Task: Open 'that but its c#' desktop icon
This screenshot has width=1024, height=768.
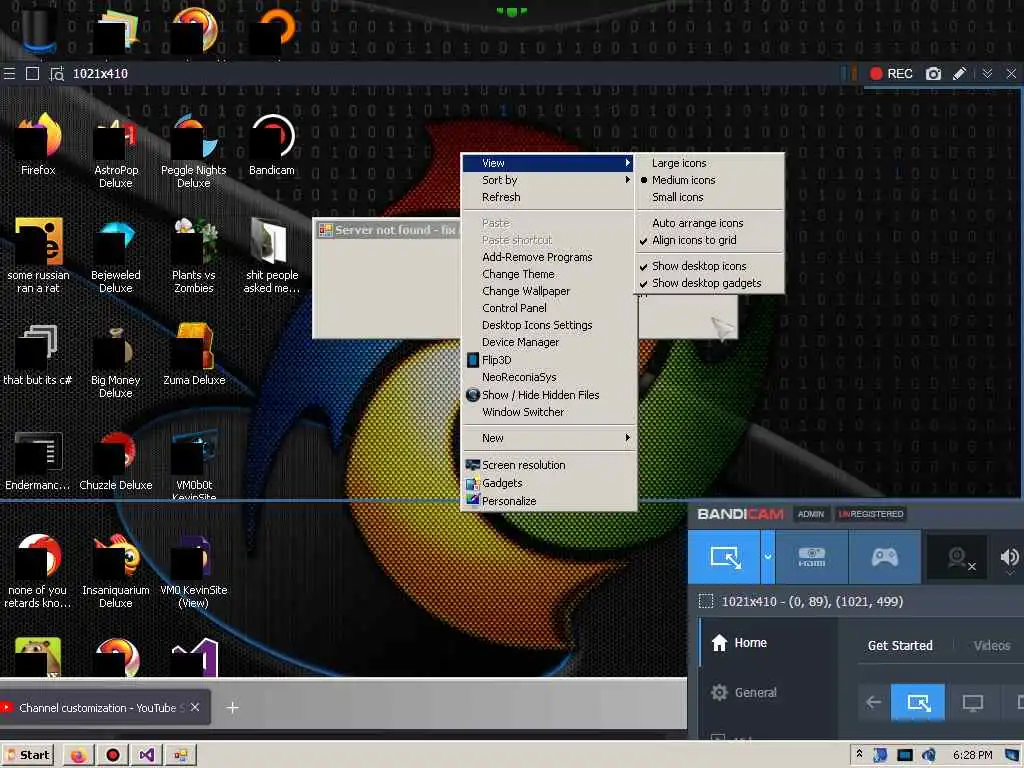Action: [37, 355]
